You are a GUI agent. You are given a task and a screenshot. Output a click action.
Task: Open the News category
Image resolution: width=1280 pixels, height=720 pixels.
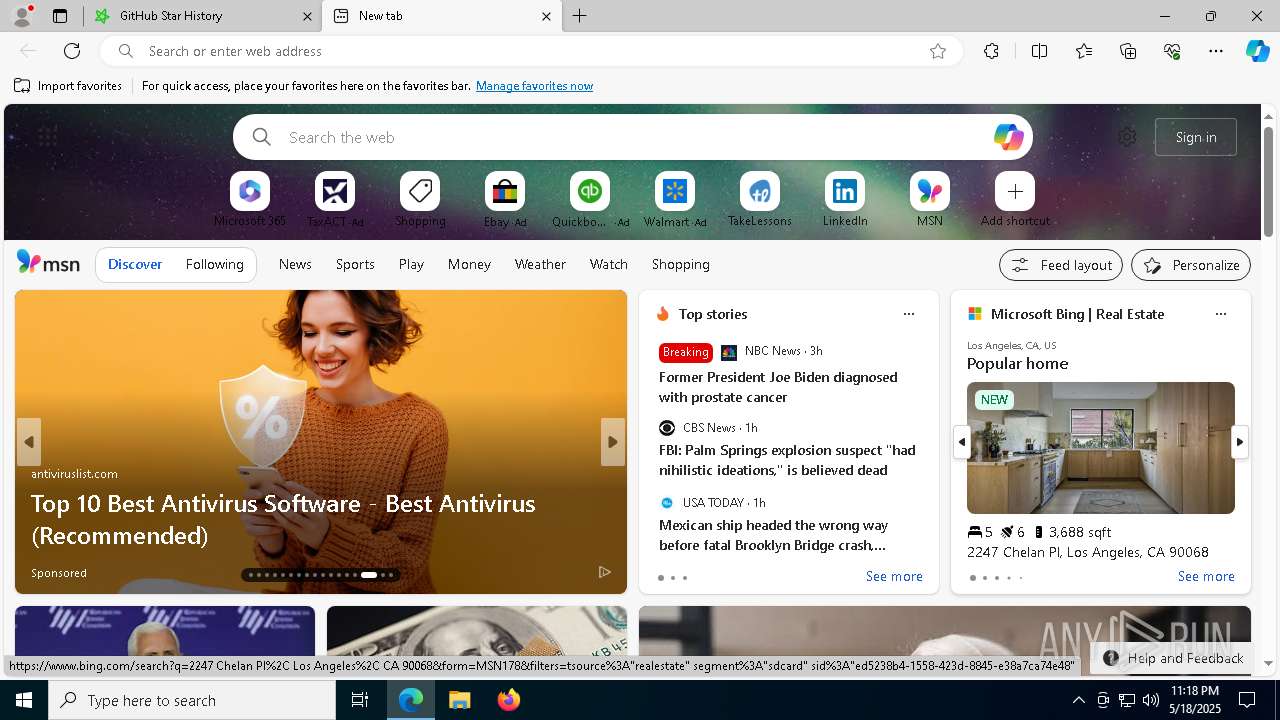[295, 264]
